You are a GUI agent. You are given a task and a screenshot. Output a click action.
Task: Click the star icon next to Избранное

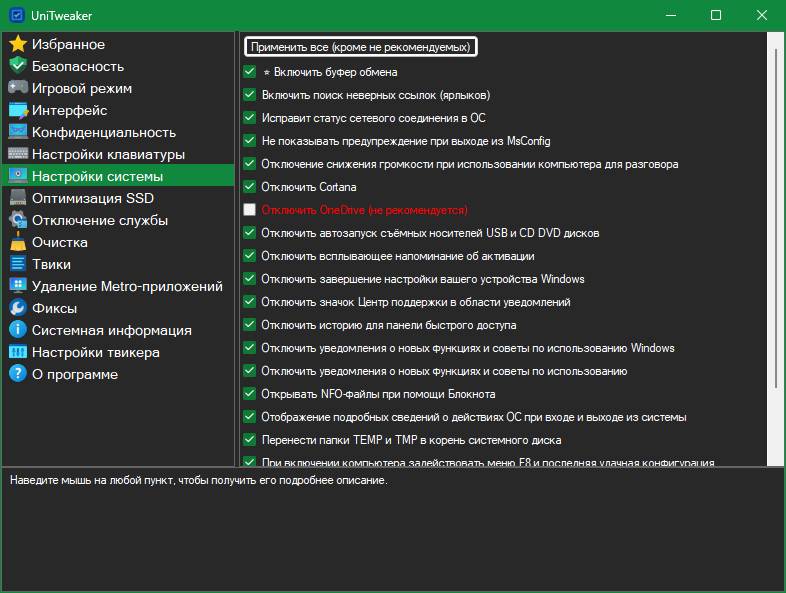[17, 44]
